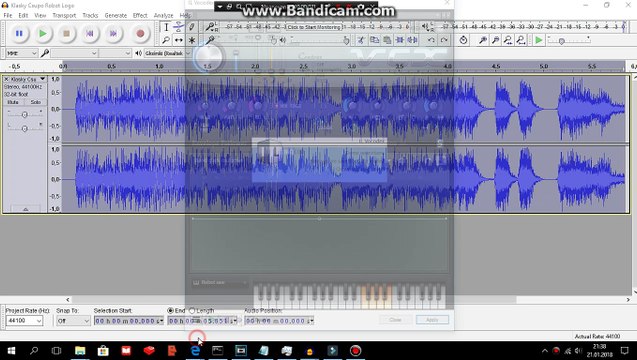Open the recording channels dropdown
Viewport: 637px width, 360px height.
point(115,53)
